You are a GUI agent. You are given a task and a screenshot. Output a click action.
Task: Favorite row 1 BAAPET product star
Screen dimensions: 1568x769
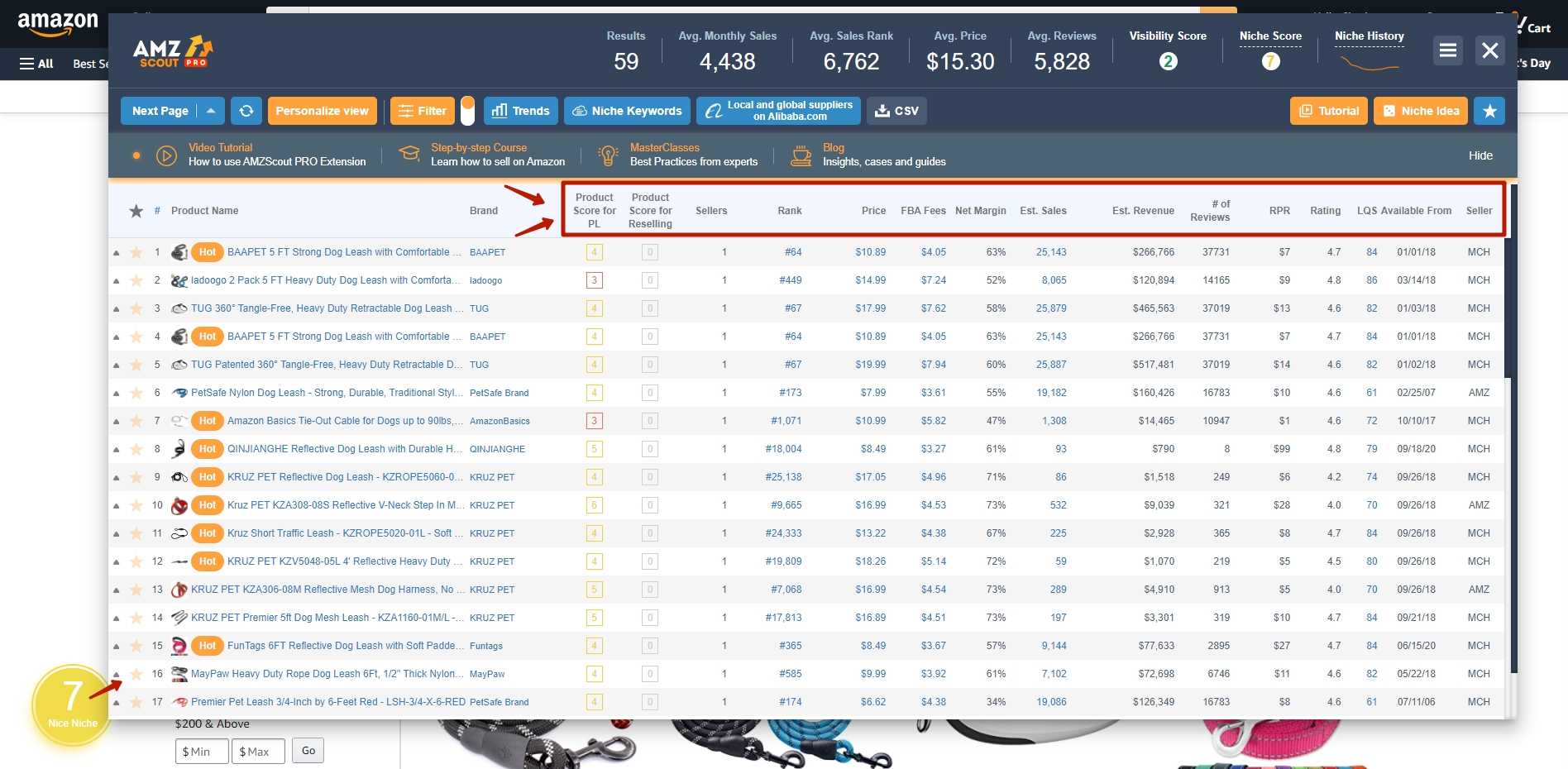pyautogui.click(x=136, y=252)
